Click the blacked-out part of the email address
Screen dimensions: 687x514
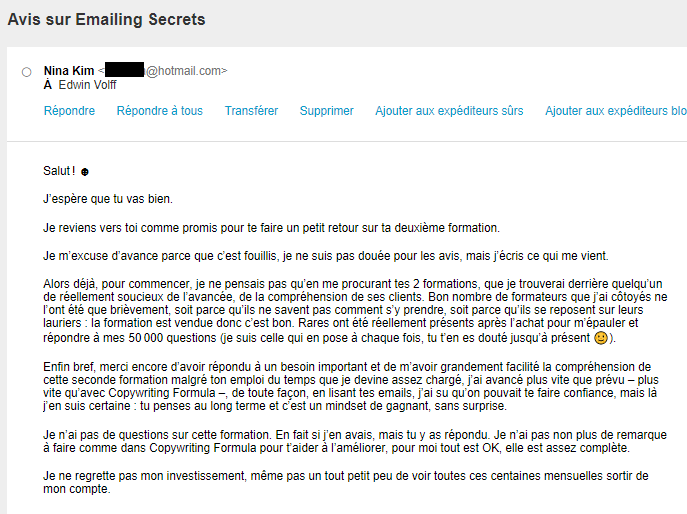(x=124, y=71)
